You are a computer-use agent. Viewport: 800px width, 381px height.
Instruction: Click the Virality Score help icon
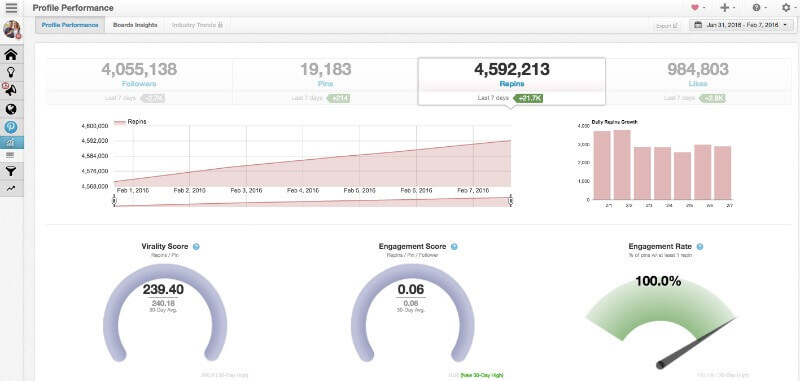(196, 247)
